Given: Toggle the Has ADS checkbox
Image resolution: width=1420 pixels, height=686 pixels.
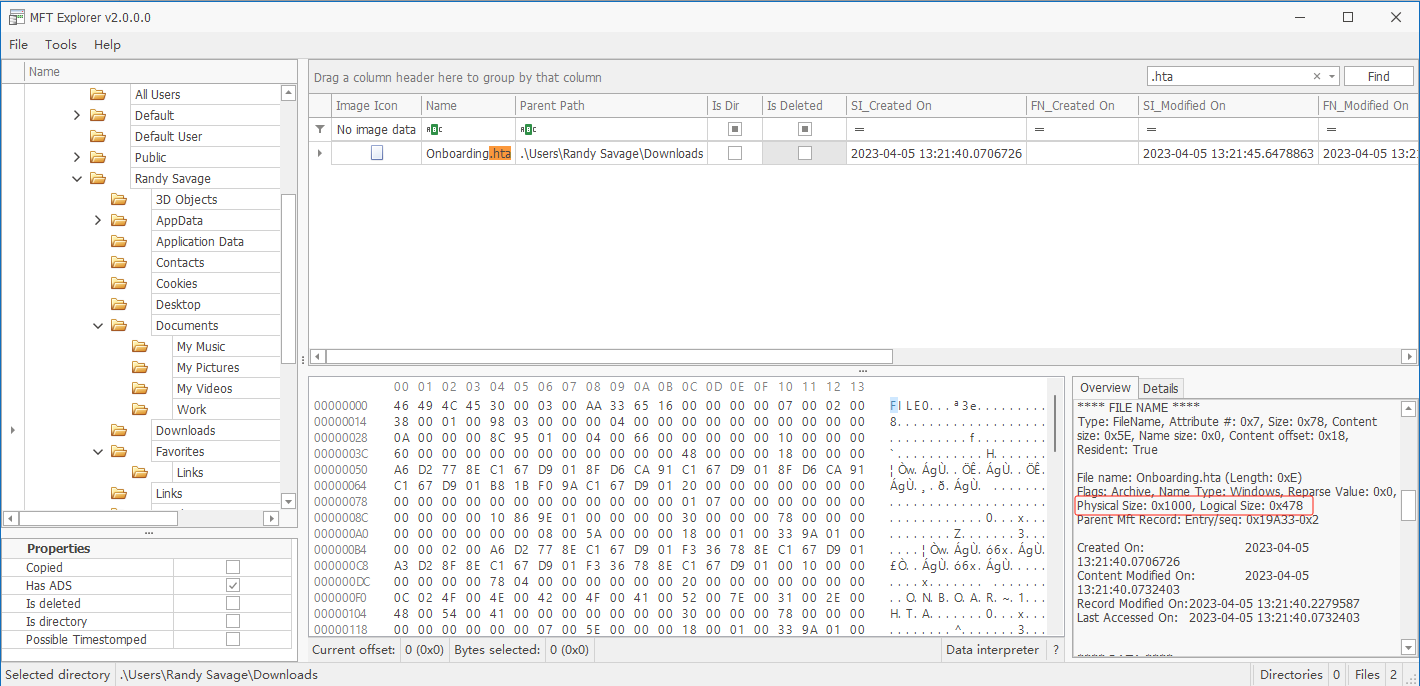Looking at the screenshot, I should pyautogui.click(x=233, y=585).
